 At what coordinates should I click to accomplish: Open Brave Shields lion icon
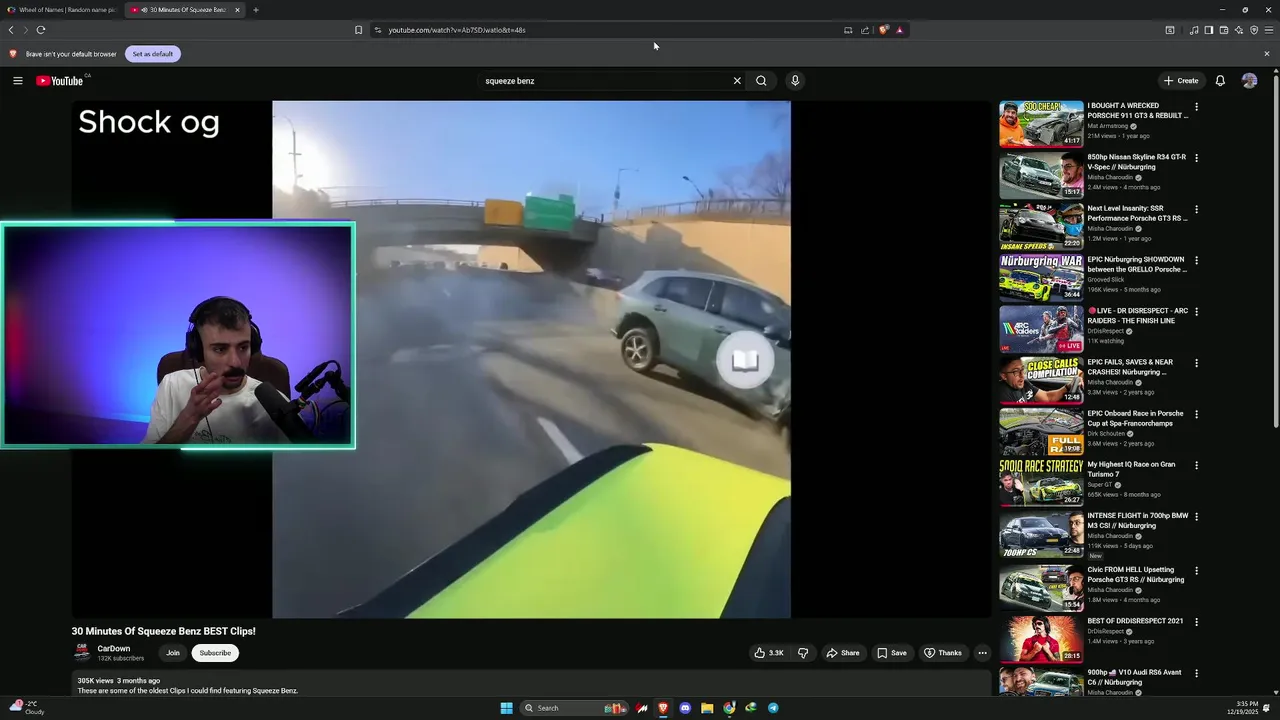883,30
